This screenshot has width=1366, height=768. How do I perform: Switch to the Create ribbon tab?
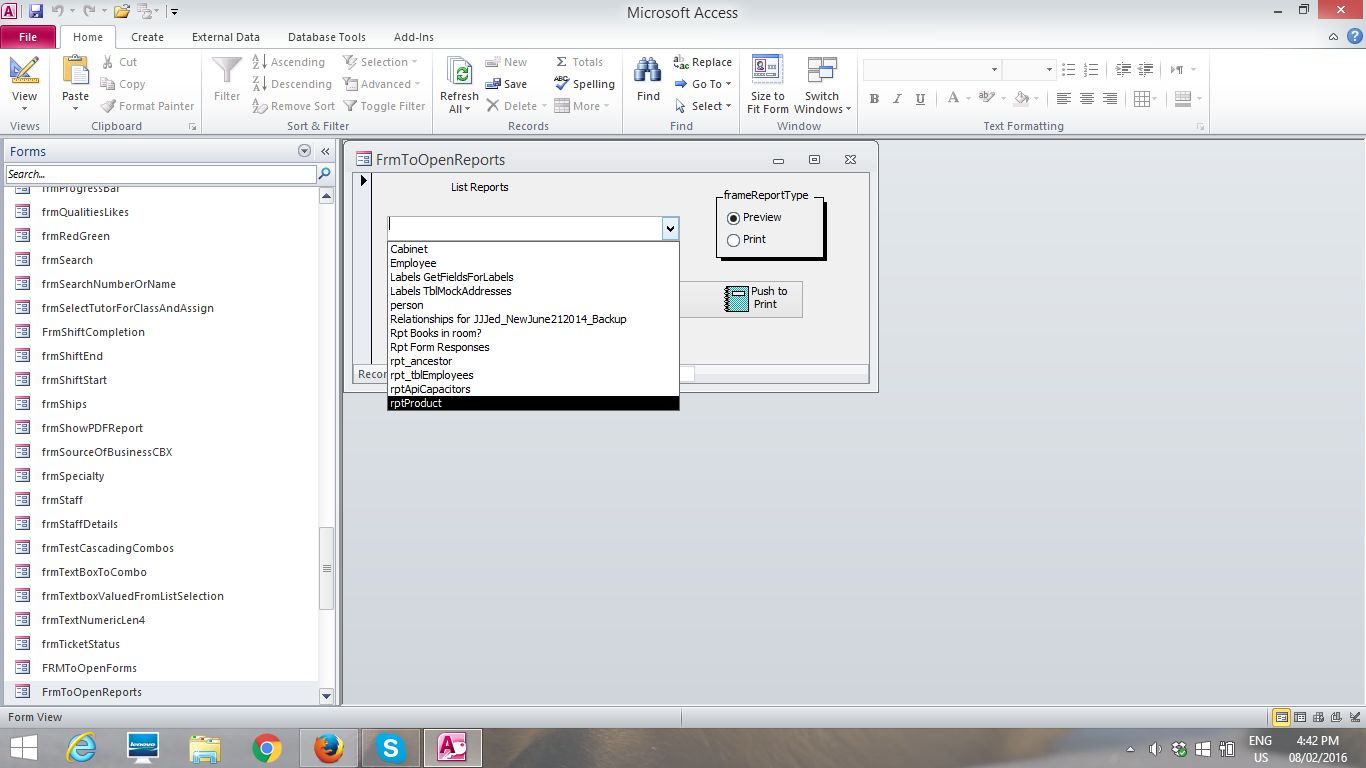coord(147,37)
